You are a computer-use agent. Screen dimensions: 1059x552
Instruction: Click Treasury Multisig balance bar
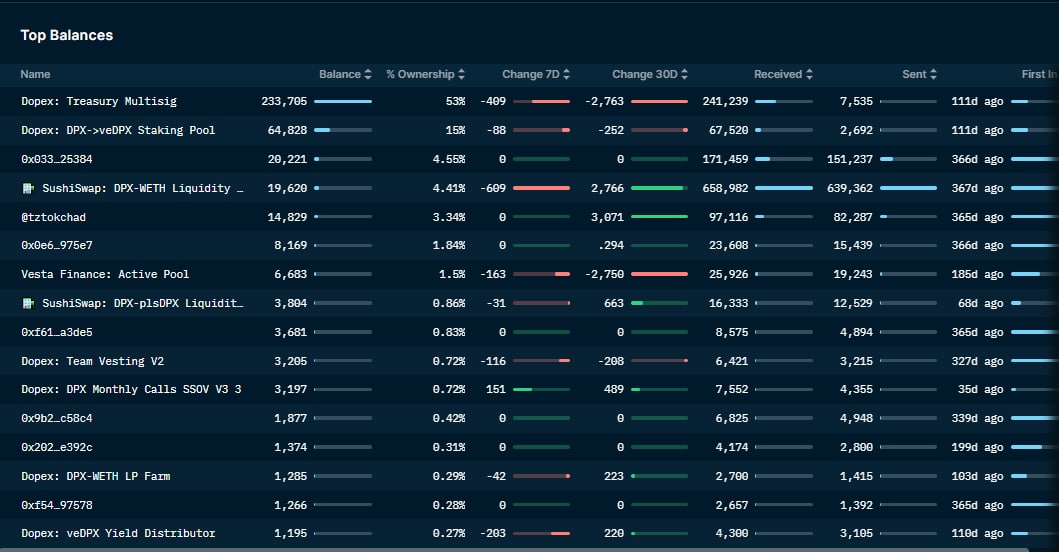343,101
